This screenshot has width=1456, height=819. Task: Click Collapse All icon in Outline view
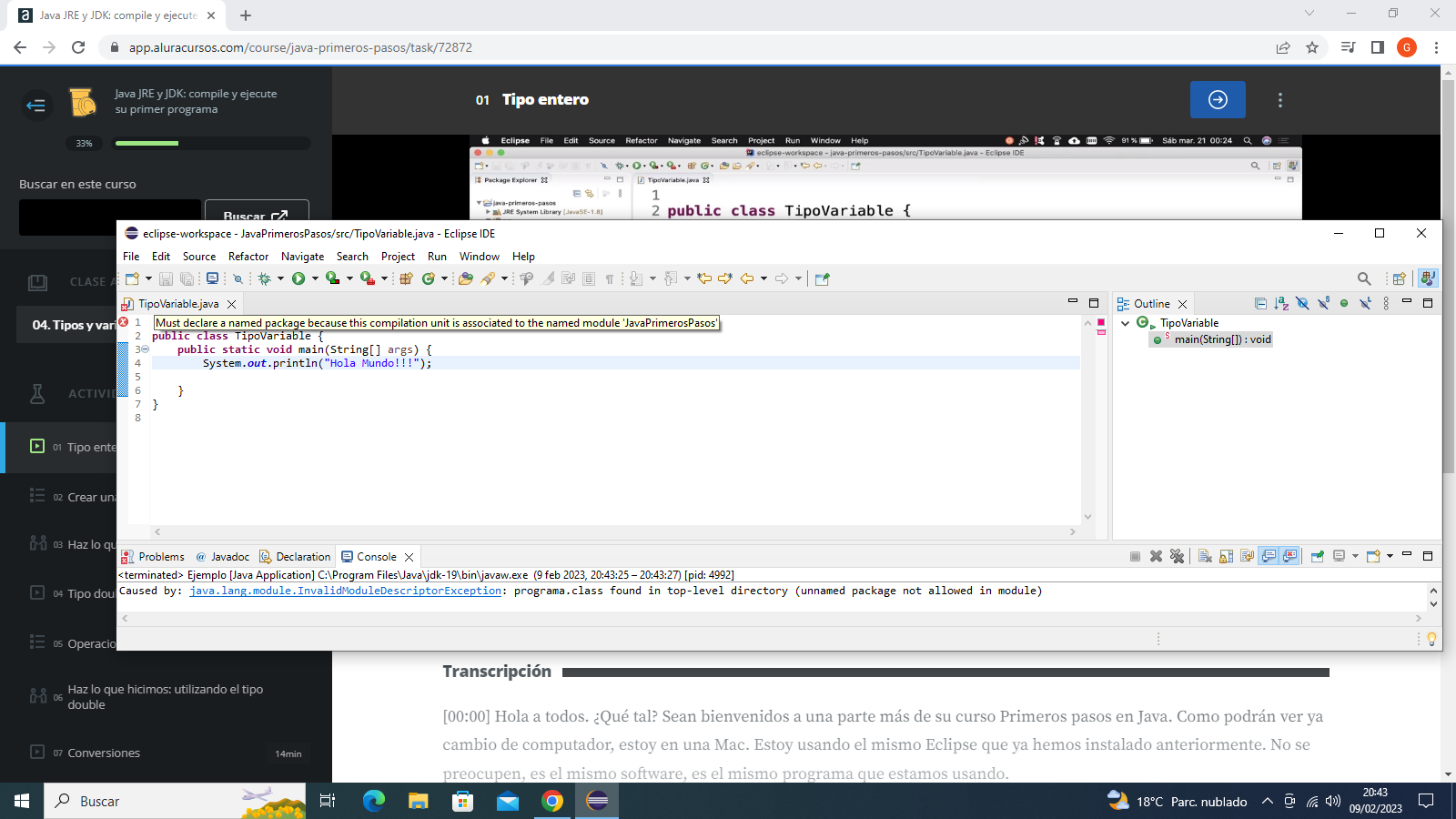point(1260,303)
